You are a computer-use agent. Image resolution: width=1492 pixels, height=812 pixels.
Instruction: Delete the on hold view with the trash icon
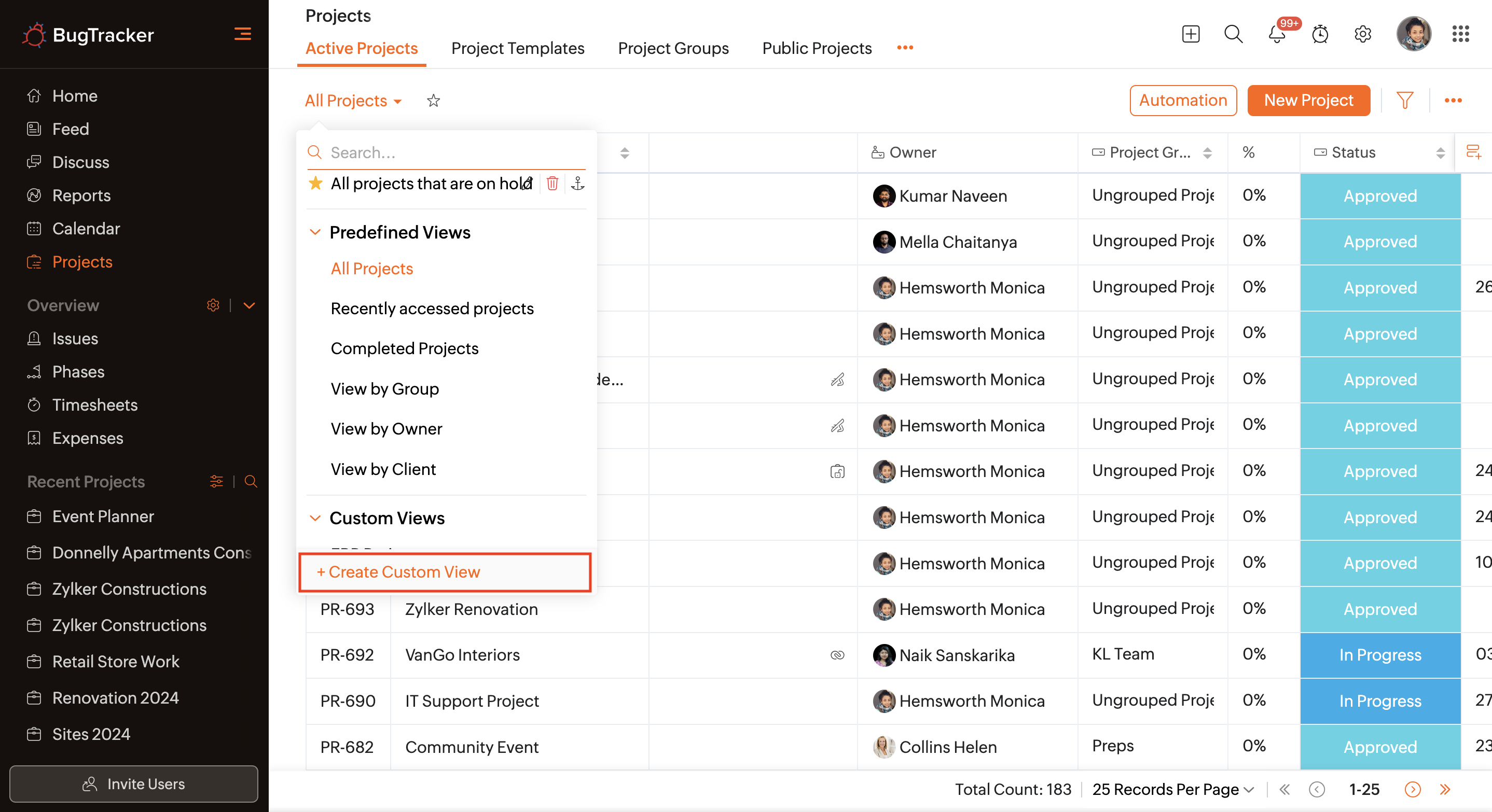point(552,184)
